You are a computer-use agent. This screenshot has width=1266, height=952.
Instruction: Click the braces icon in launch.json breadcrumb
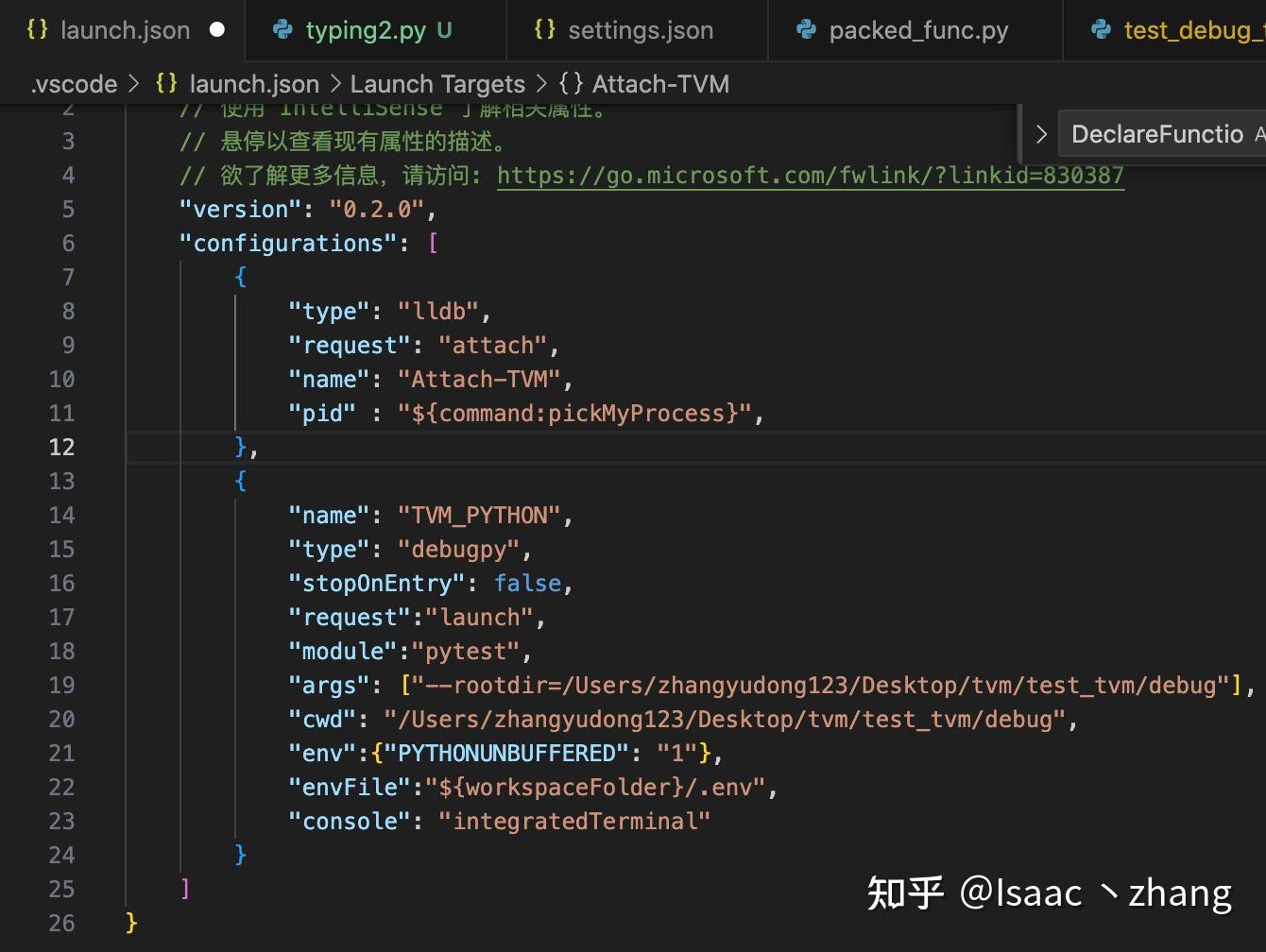(x=166, y=83)
